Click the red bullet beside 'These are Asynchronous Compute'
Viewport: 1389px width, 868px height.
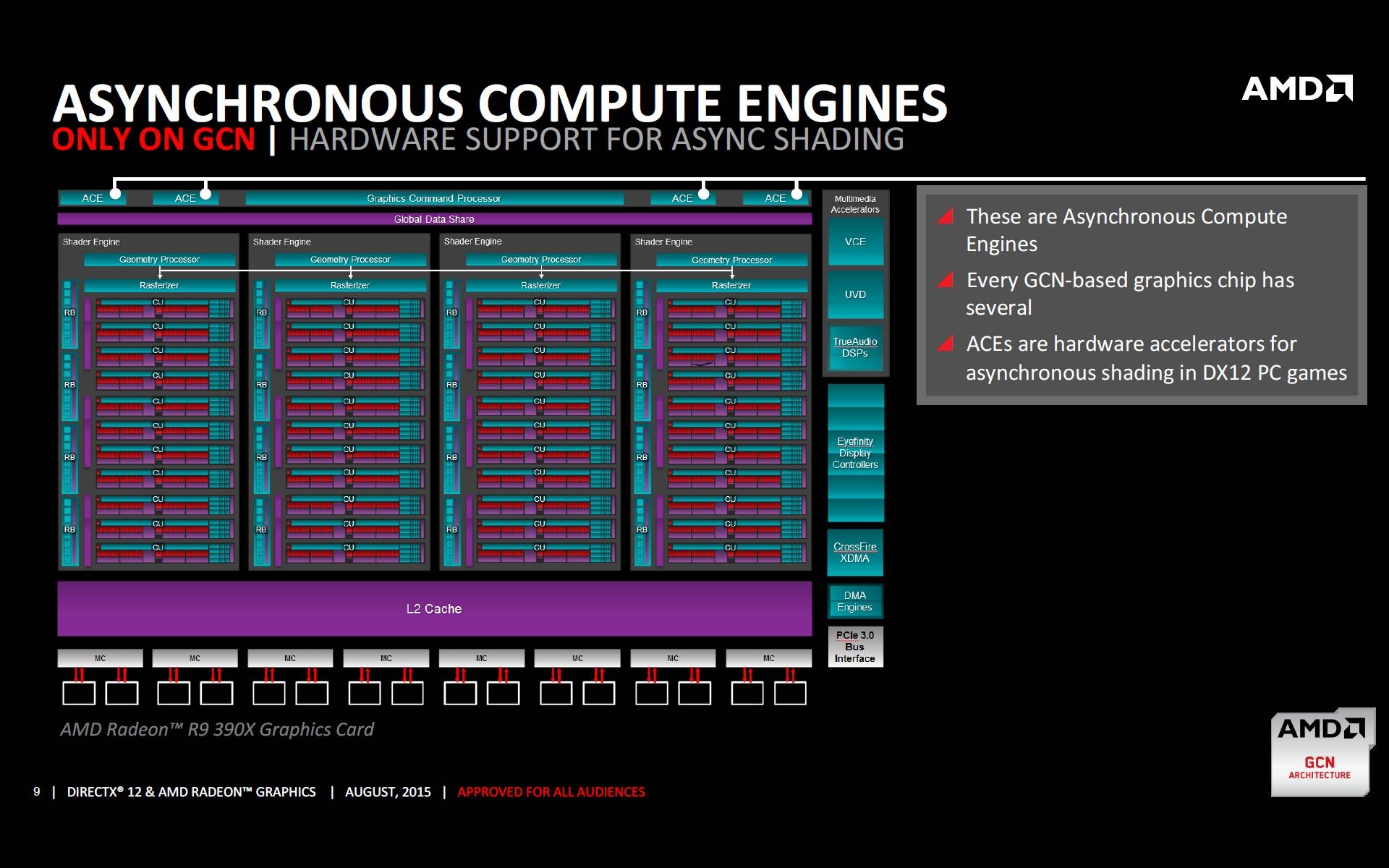click(945, 216)
